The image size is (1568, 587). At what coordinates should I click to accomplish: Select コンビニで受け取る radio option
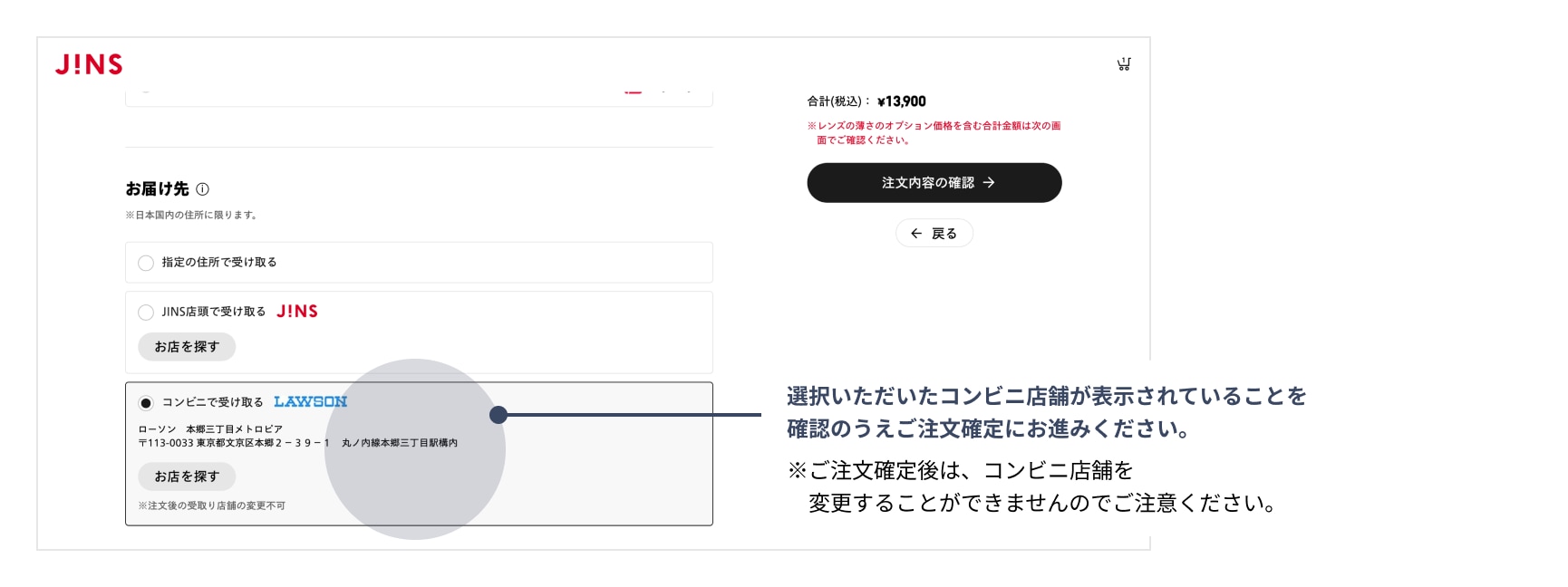coord(146,401)
